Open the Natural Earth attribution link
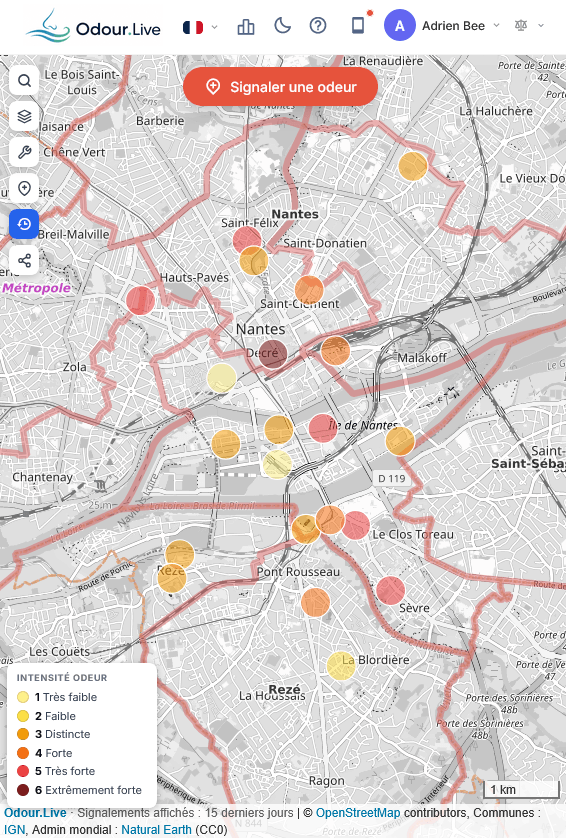 click(156, 830)
